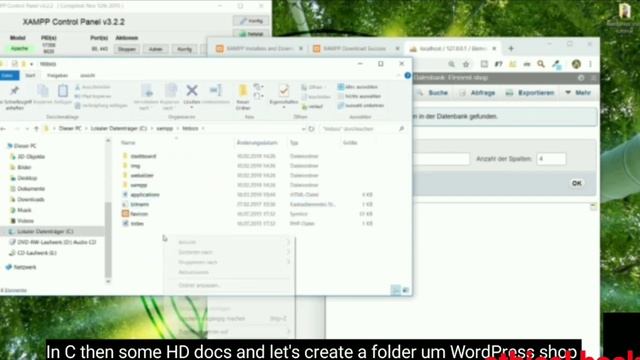Click the search magnifier in Explorer search box
Viewport: 640px width, 360px height.
(401, 129)
